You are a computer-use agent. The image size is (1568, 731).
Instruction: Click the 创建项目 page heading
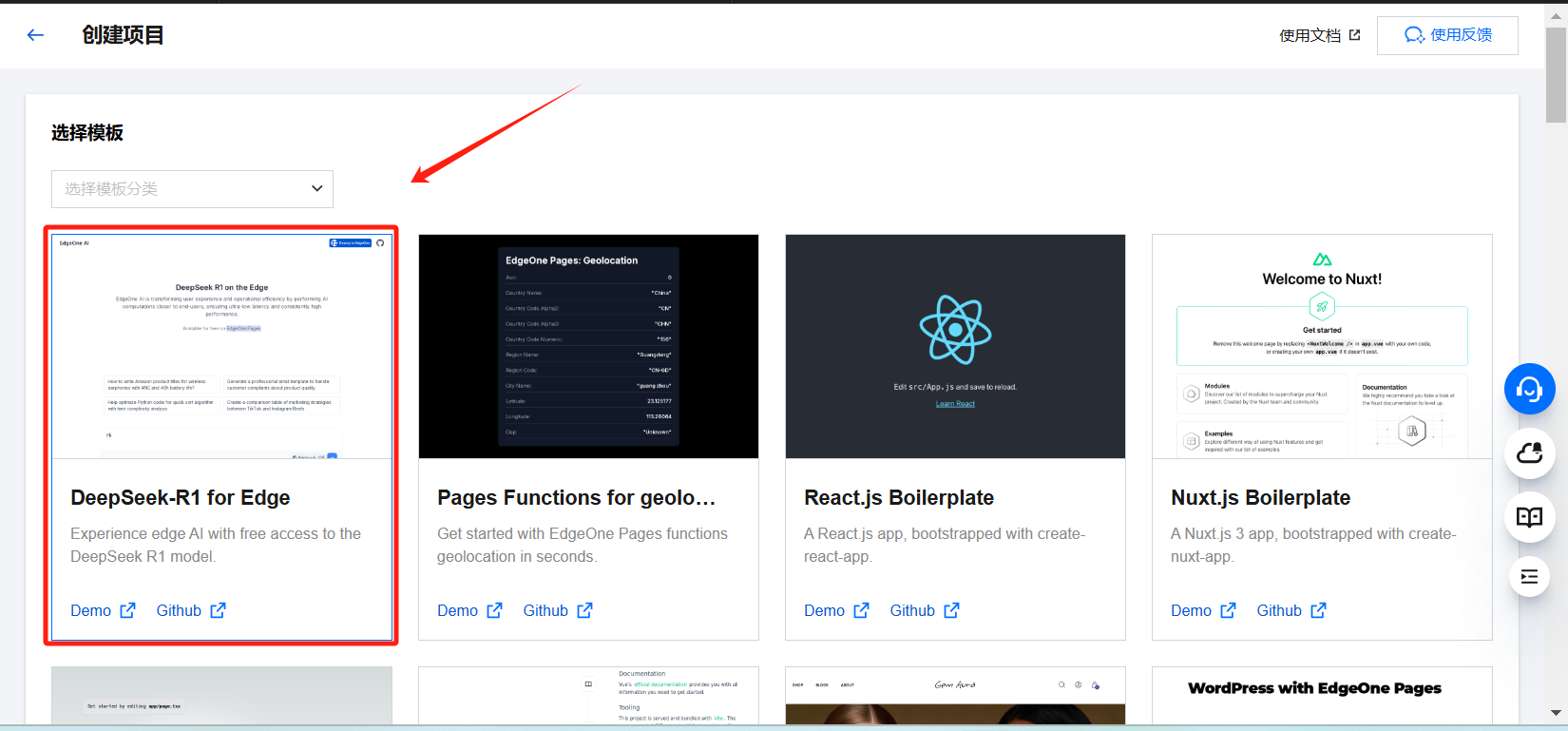[x=123, y=35]
